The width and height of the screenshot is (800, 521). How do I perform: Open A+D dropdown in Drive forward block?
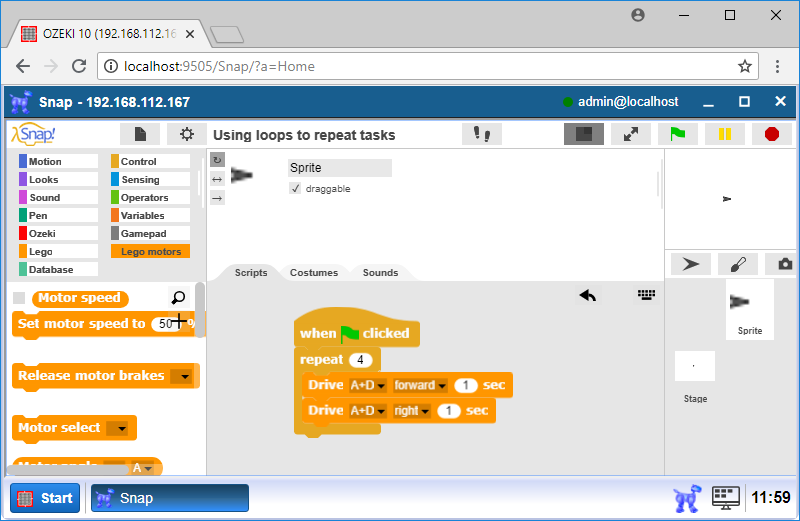[x=367, y=385]
